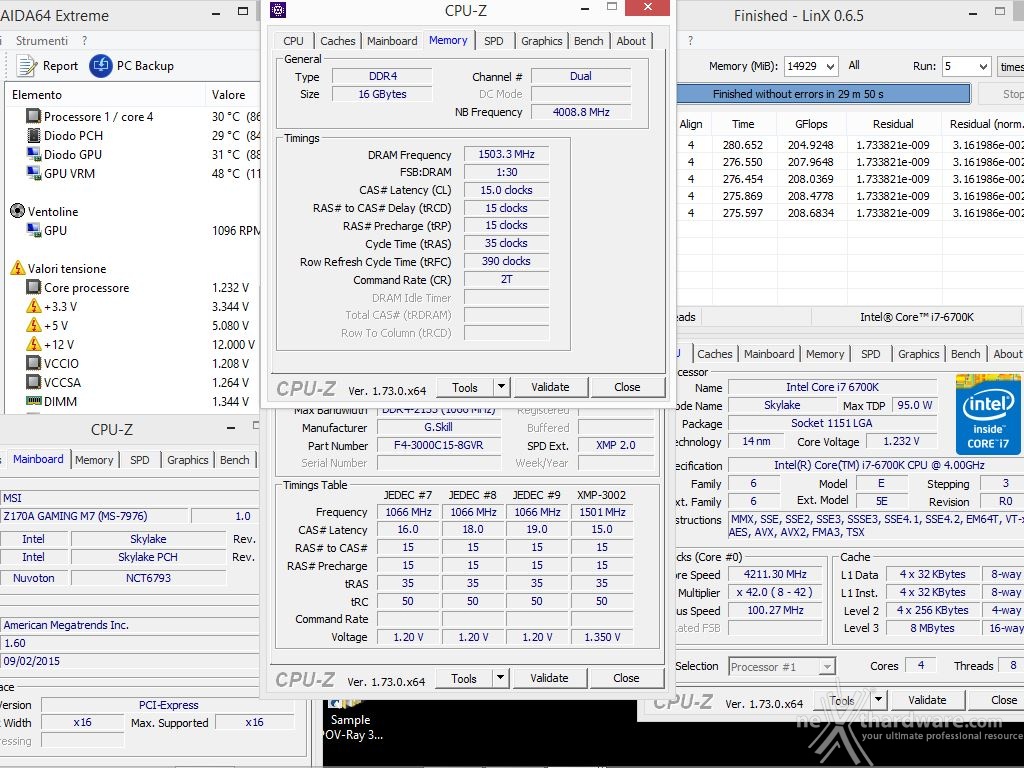Viewport: 1024px width, 768px height.
Task: Open the Run count dropdown in LinX
Action: point(967,66)
